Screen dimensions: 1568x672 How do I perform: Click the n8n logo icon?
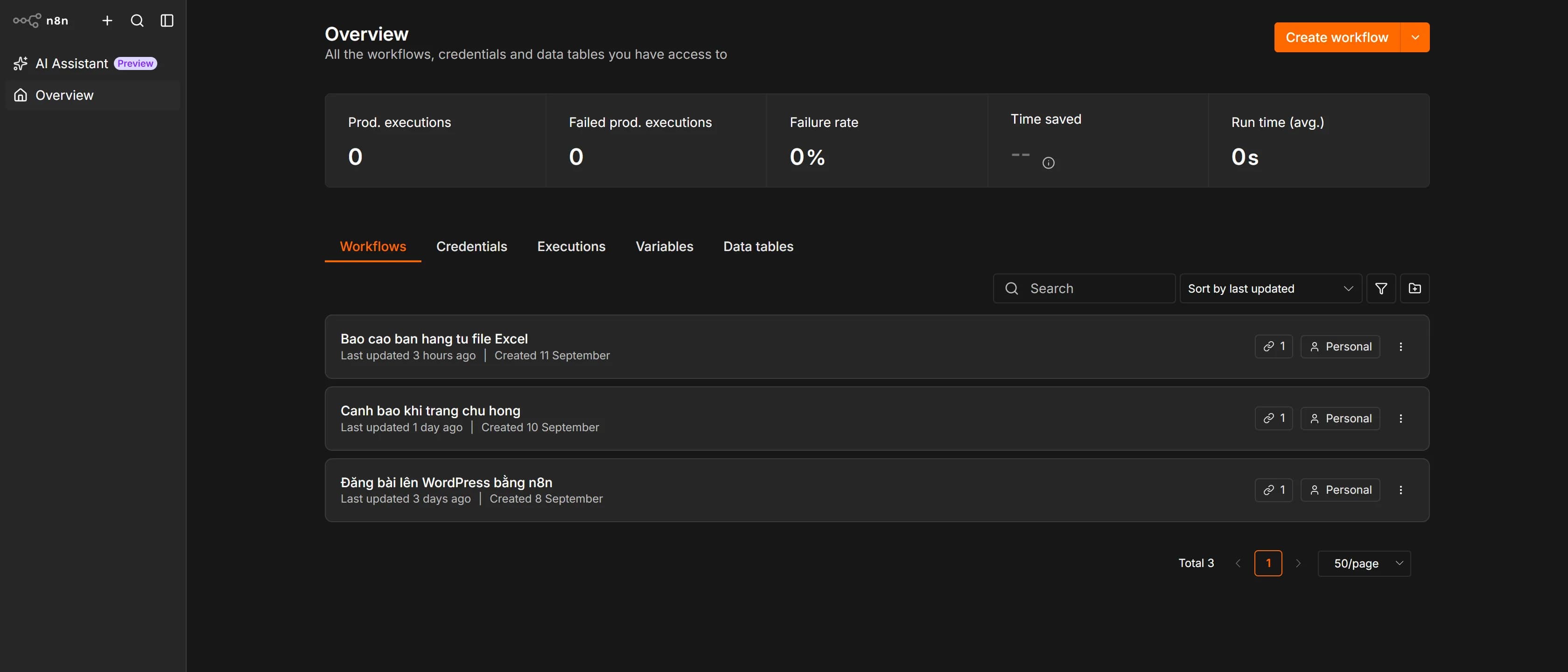[27, 21]
